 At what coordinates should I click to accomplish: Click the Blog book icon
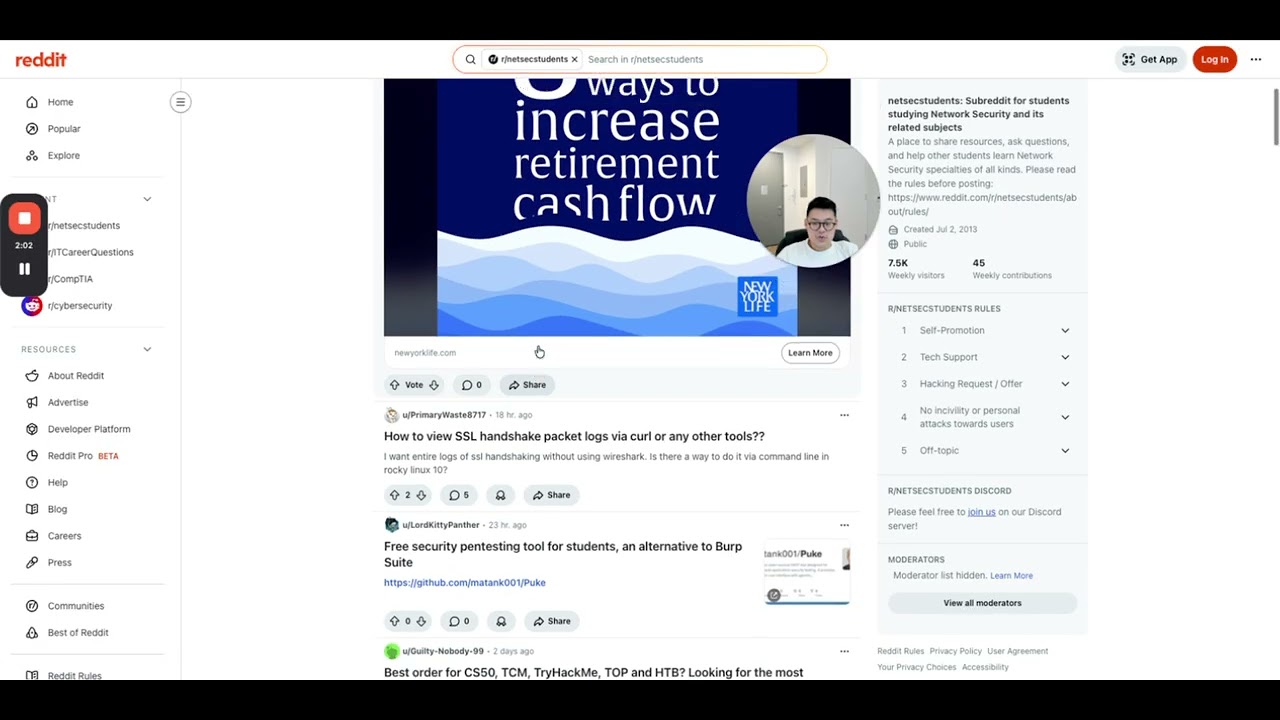[x=32, y=509]
